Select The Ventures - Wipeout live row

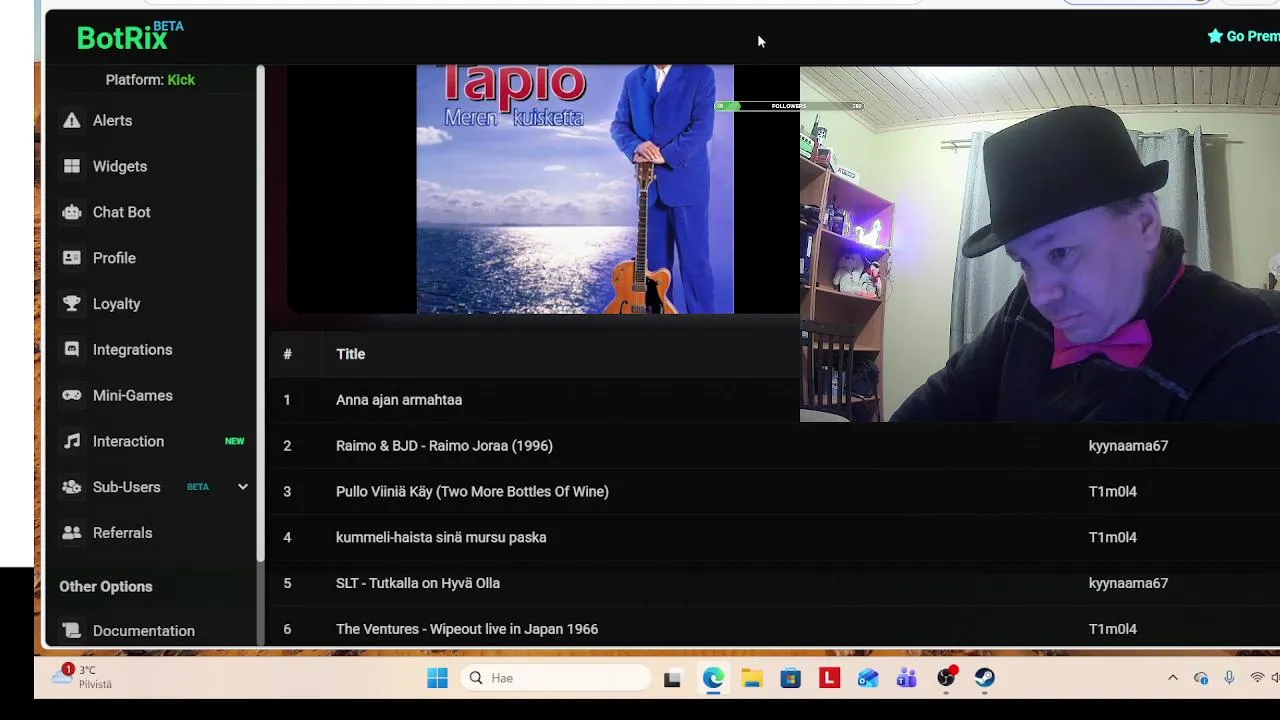tap(774, 629)
